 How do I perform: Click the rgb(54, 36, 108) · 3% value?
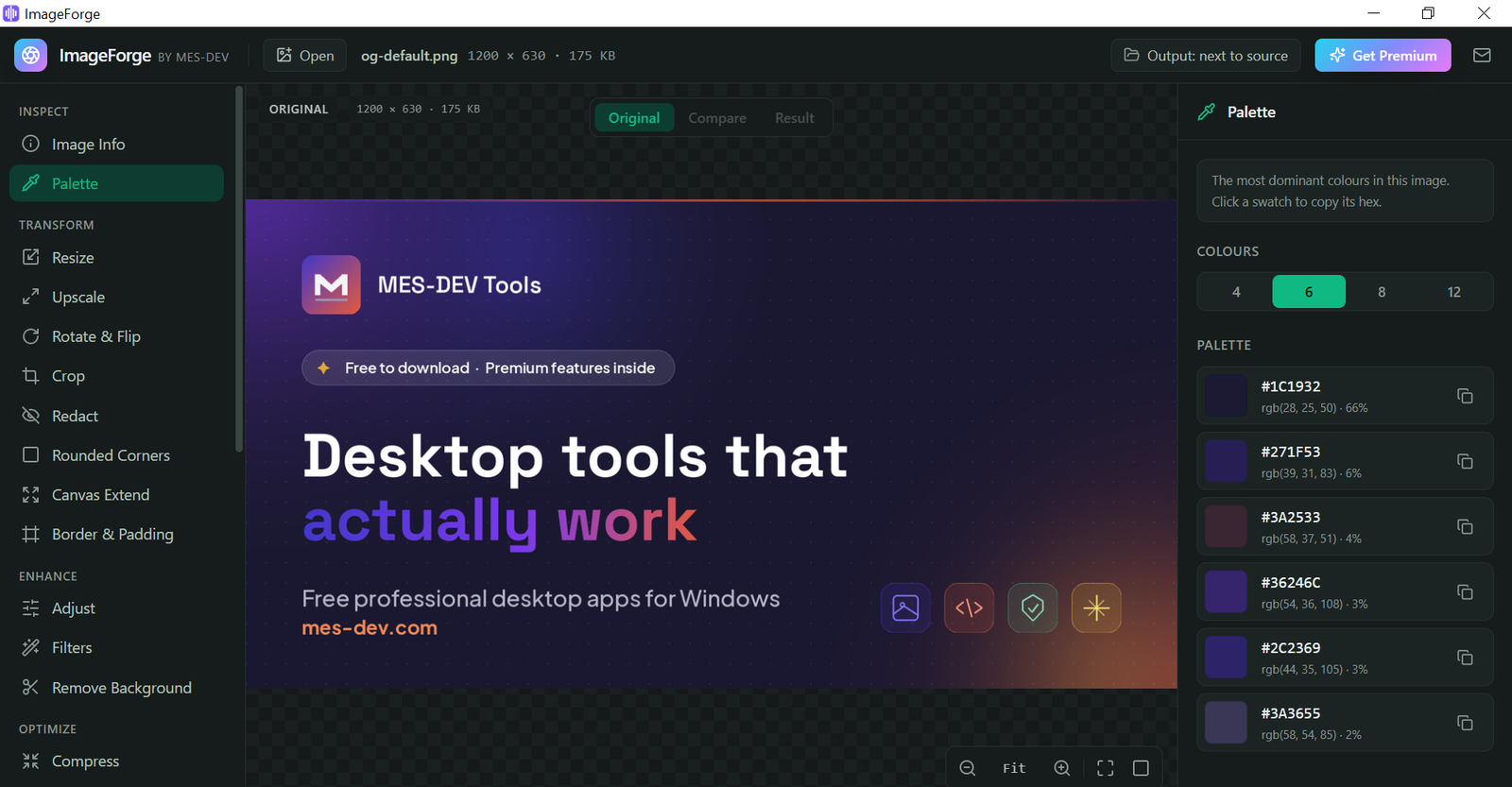[x=1314, y=604]
